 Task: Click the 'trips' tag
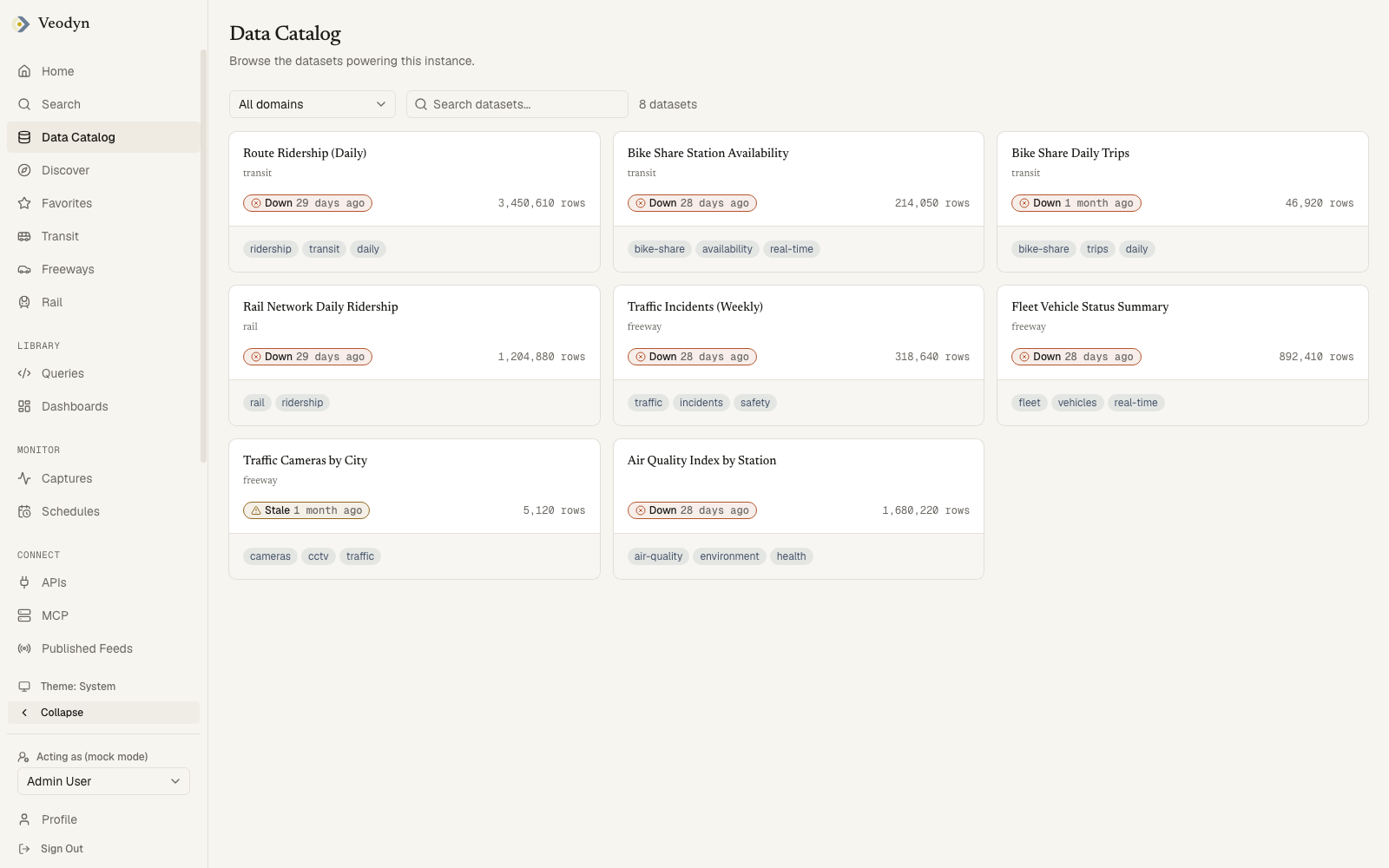pyautogui.click(x=1097, y=249)
